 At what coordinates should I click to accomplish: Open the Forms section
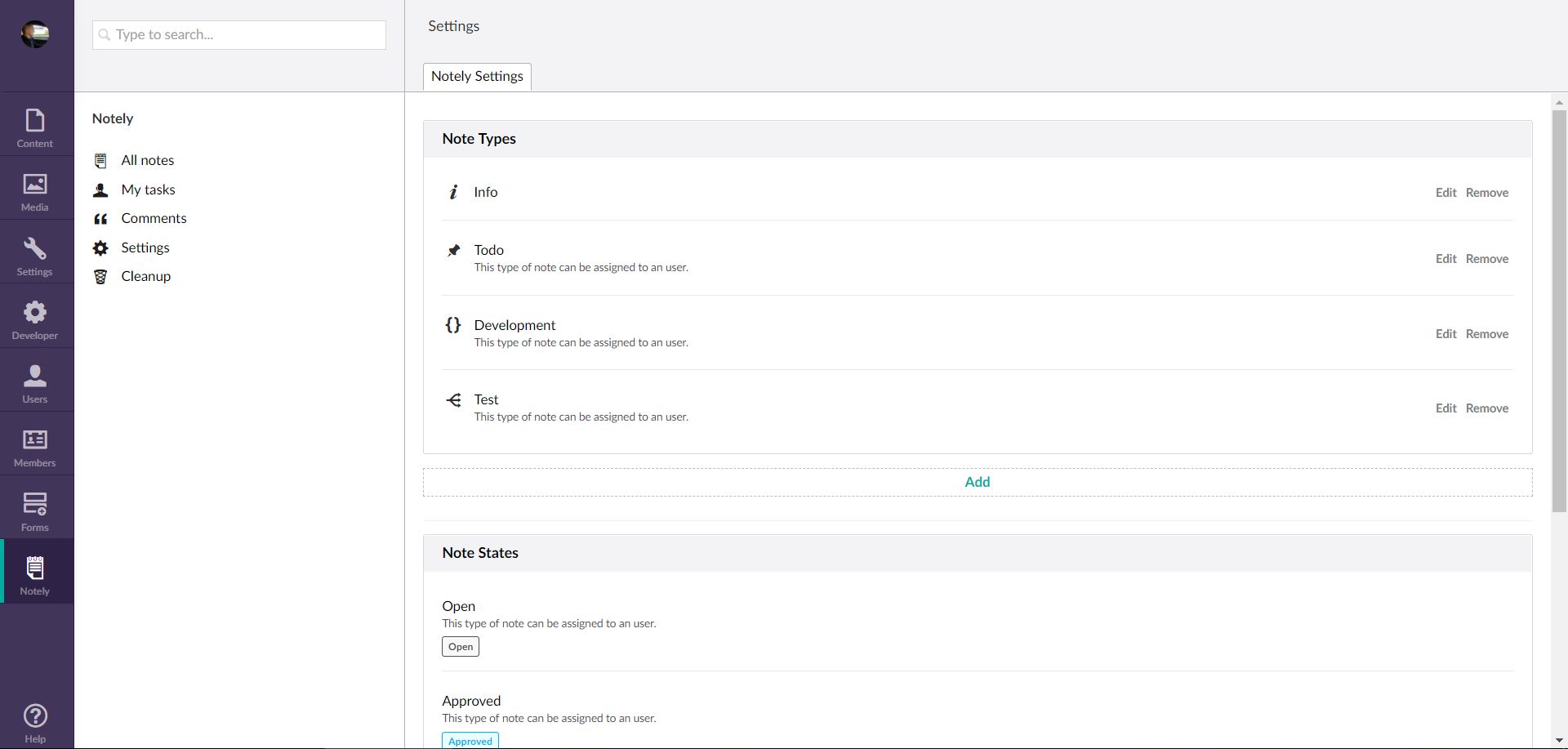tap(35, 512)
